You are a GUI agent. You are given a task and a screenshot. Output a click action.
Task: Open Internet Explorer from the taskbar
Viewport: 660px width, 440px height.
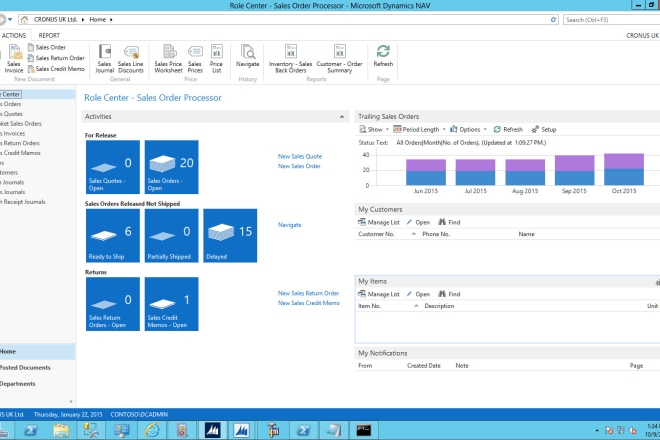click(x=152, y=430)
